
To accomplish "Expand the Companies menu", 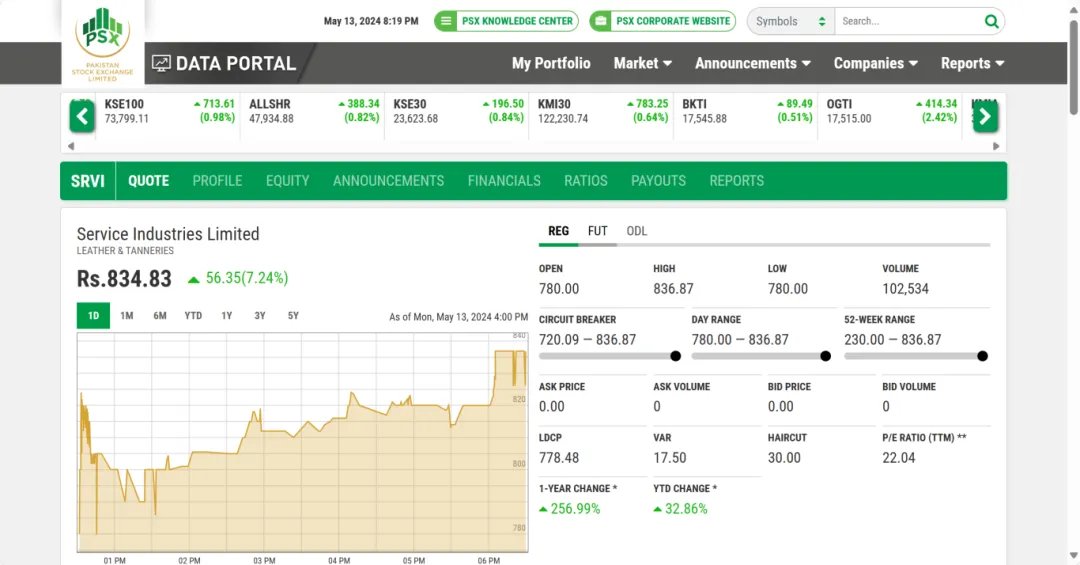I will tap(875, 63).
